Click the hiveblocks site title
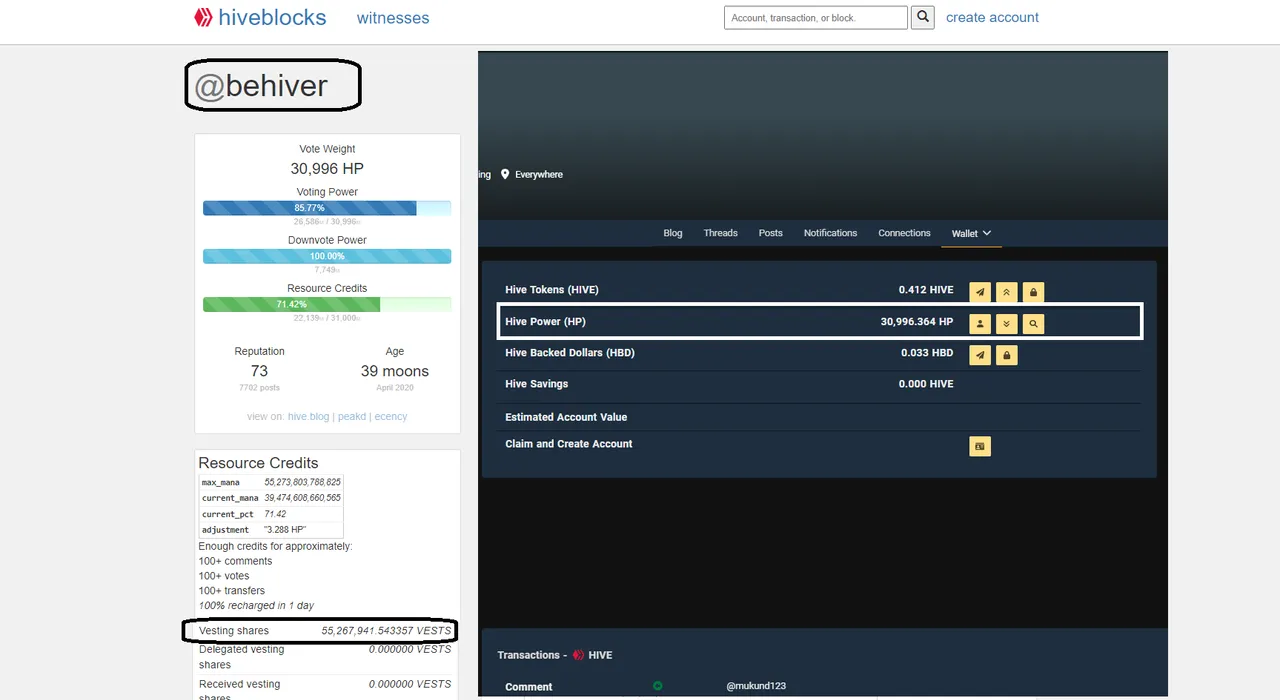 coord(272,17)
